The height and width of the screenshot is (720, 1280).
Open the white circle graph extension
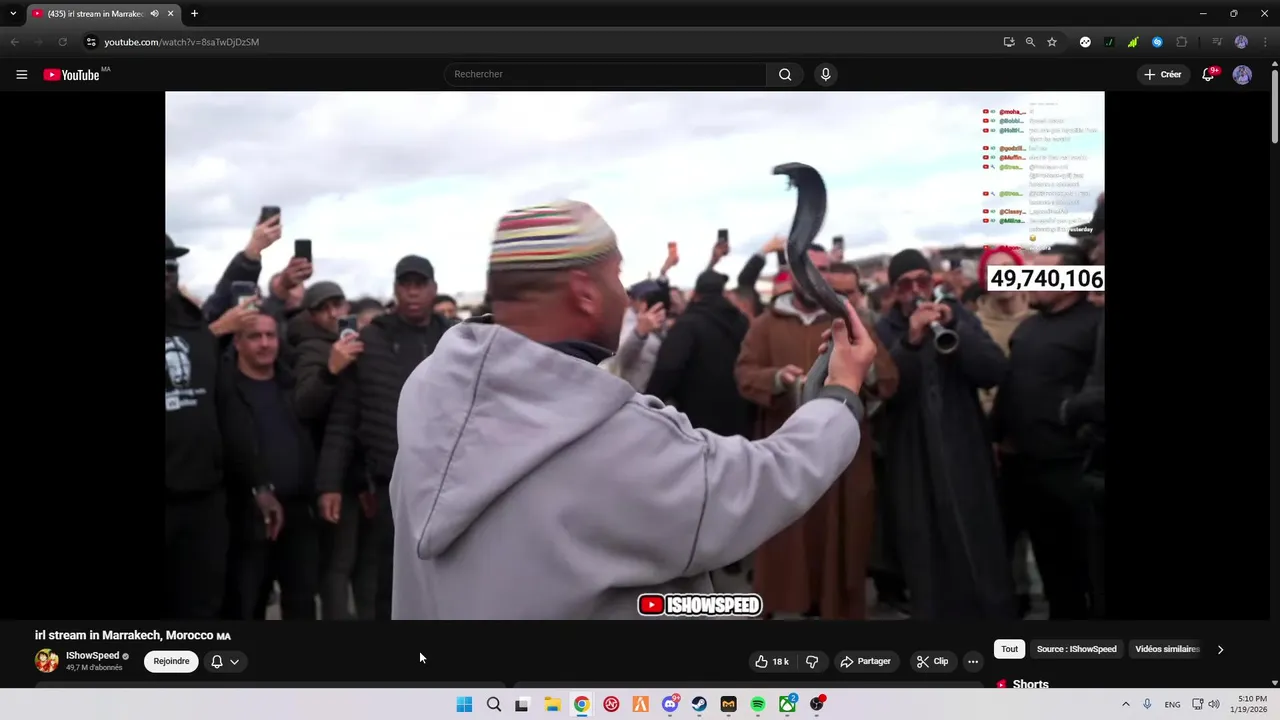1085,42
